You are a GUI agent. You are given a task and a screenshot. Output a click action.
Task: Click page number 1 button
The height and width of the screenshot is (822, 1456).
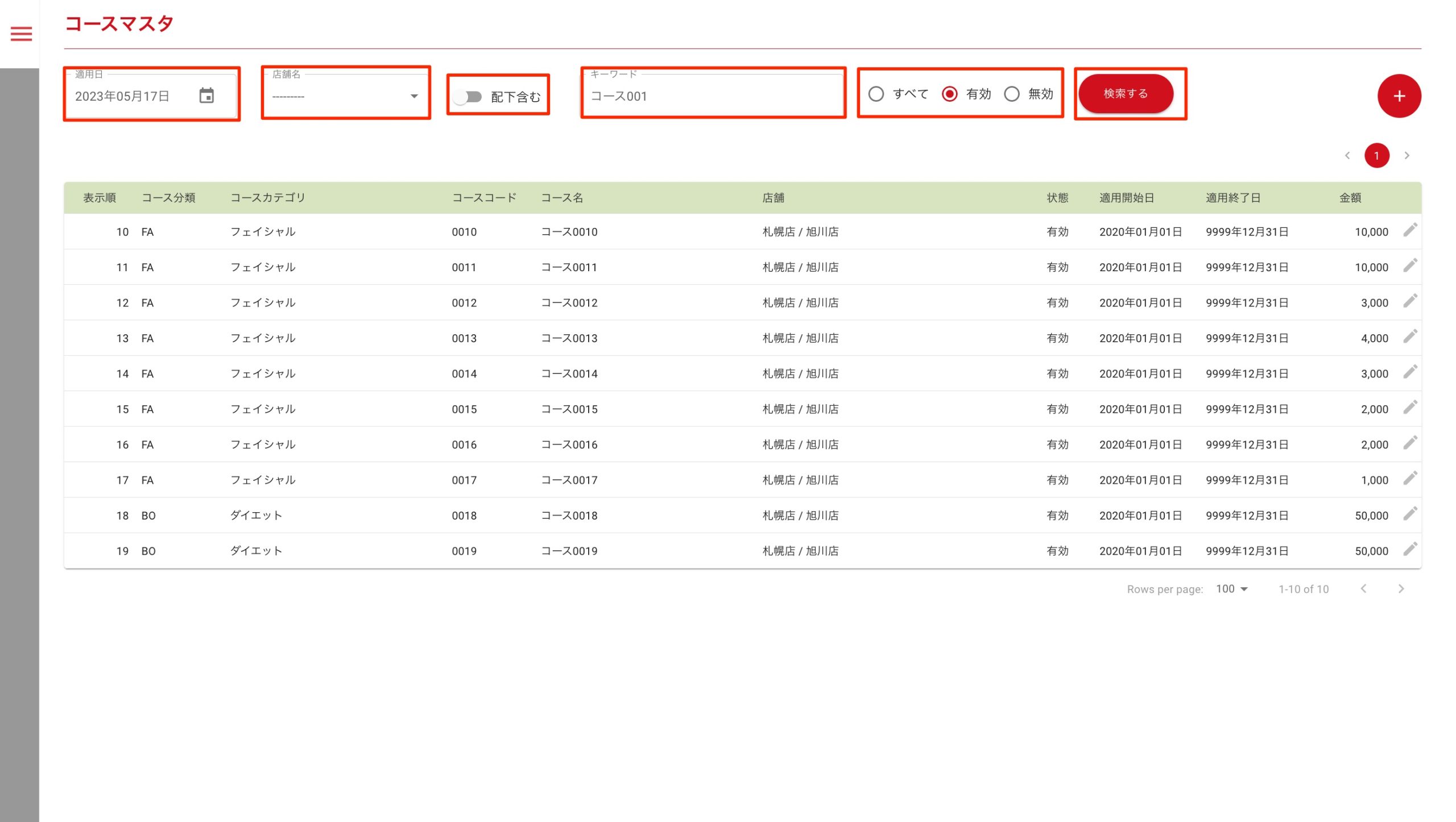[1376, 155]
